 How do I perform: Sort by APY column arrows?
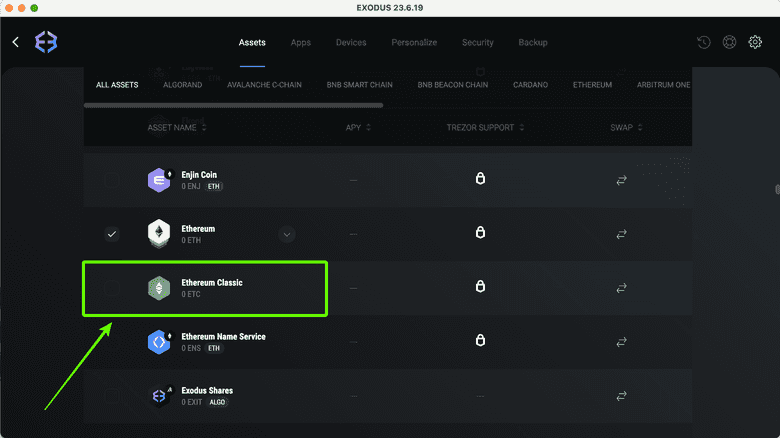(x=368, y=128)
